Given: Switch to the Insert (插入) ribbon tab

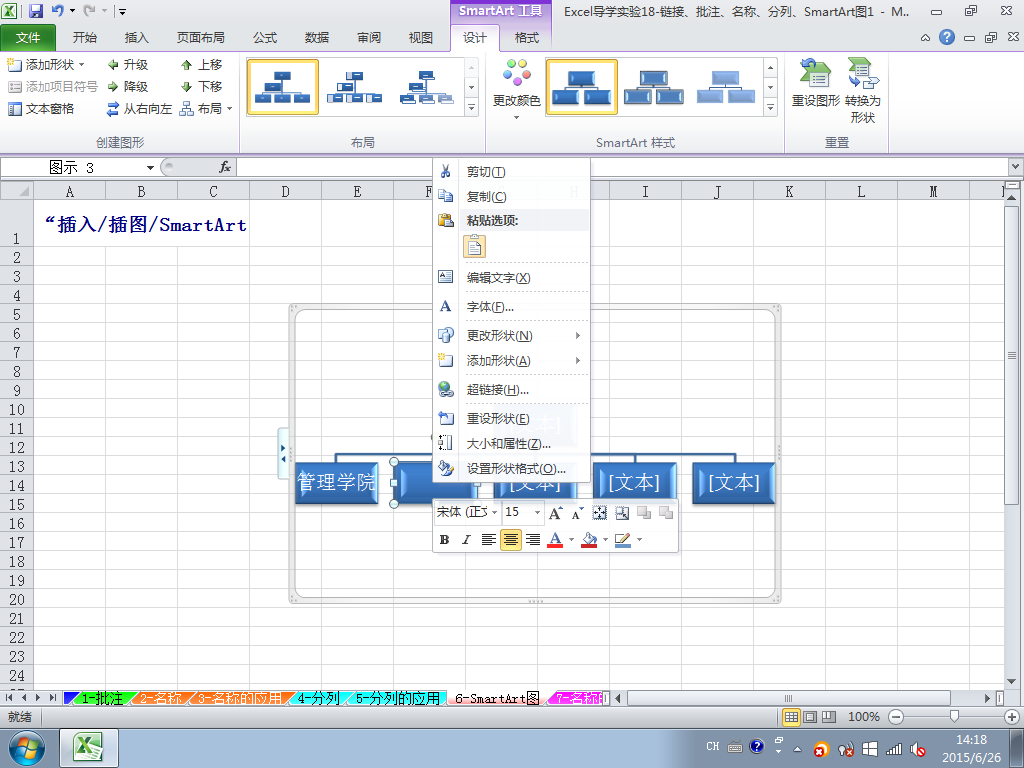Looking at the screenshot, I should [x=136, y=38].
